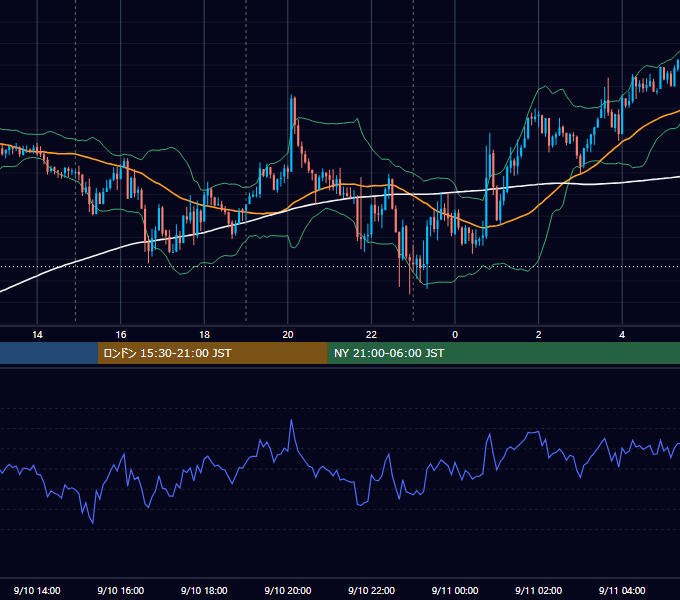Click the 14 hour axis label
680x600 pixels.
click(37, 335)
